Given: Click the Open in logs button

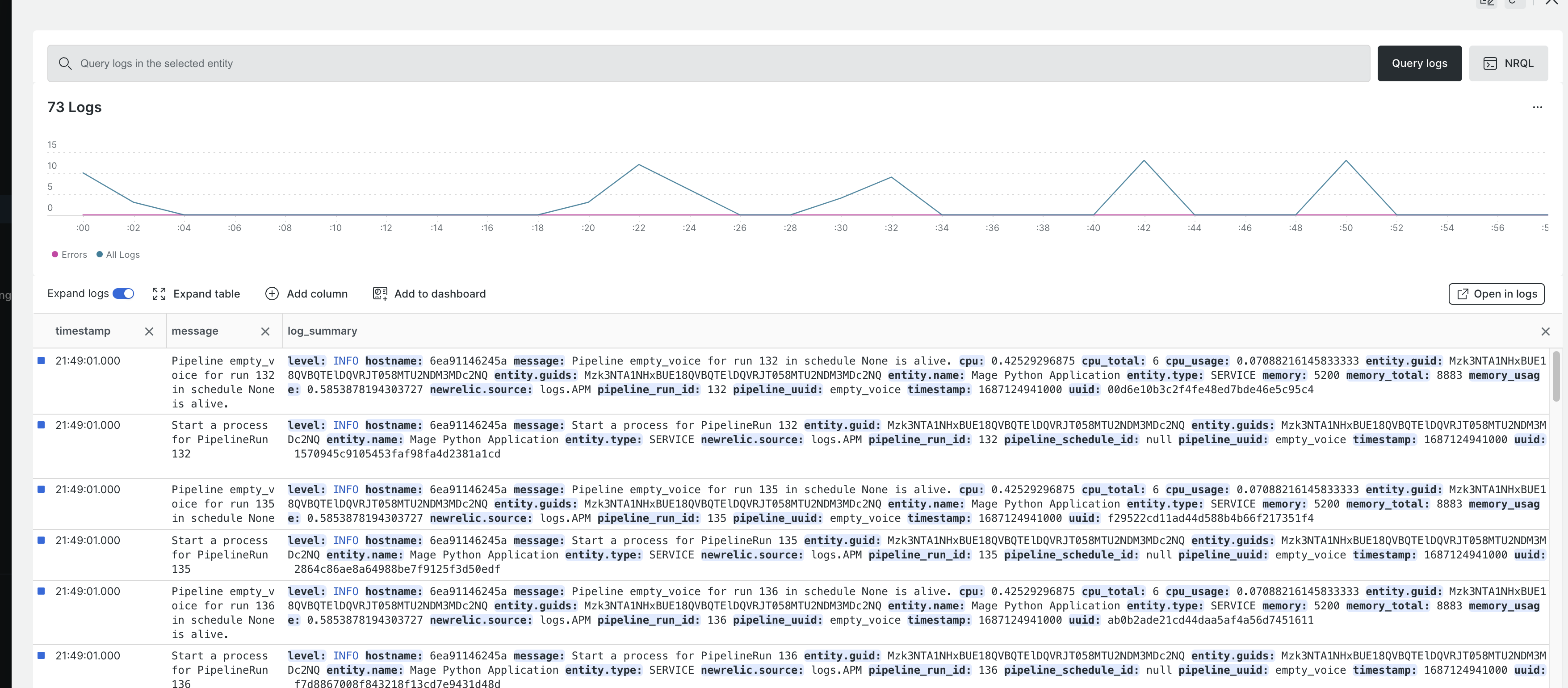Looking at the screenshot, I should 1496,294.
